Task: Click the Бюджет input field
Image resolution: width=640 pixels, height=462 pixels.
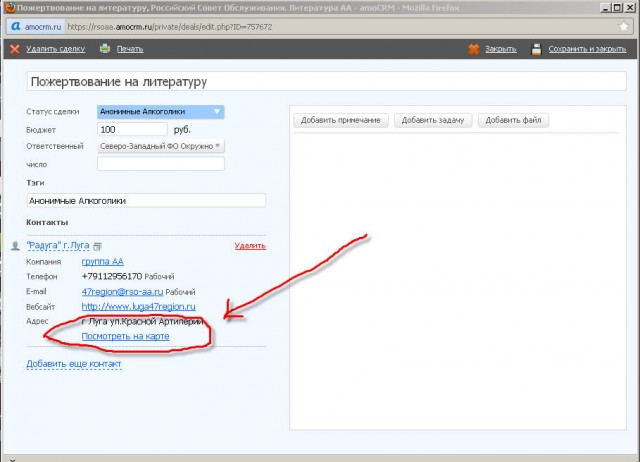Action: 132,129
